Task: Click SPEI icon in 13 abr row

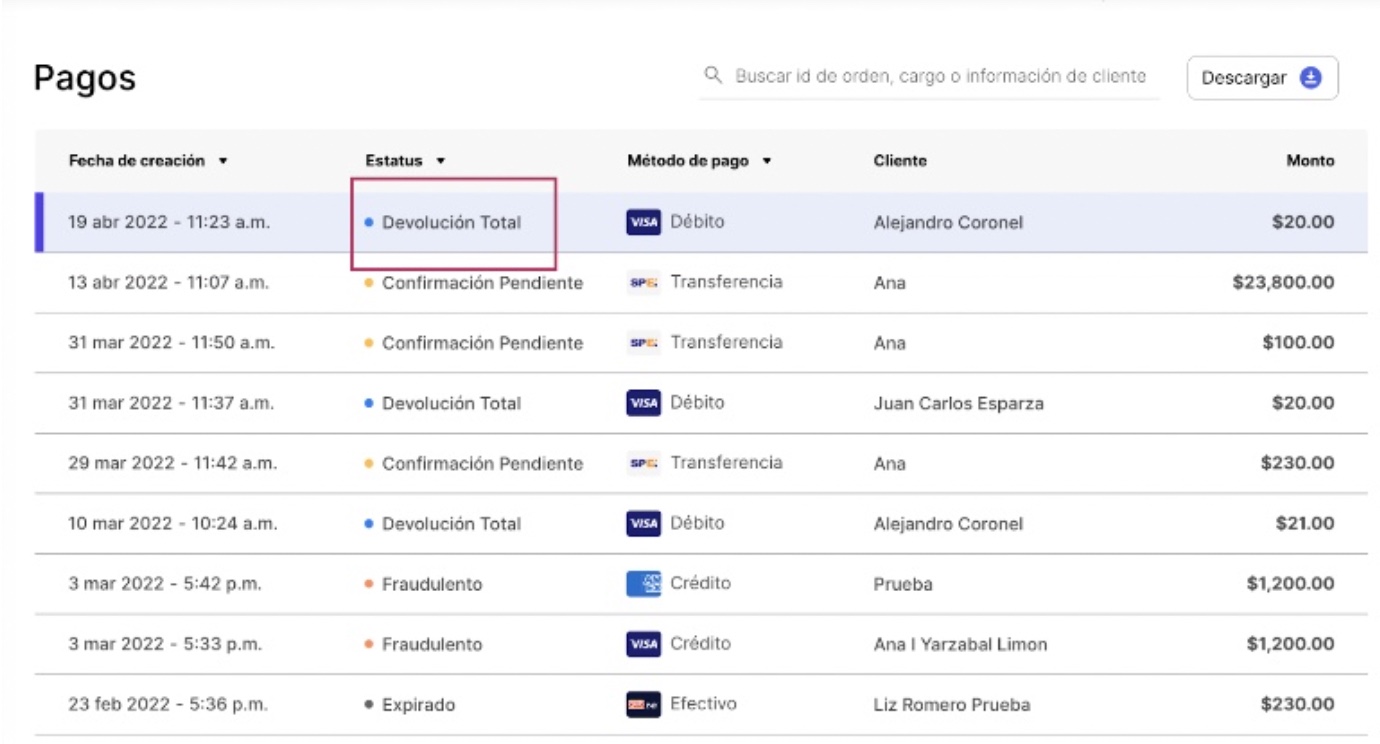Action: (643, 283)
